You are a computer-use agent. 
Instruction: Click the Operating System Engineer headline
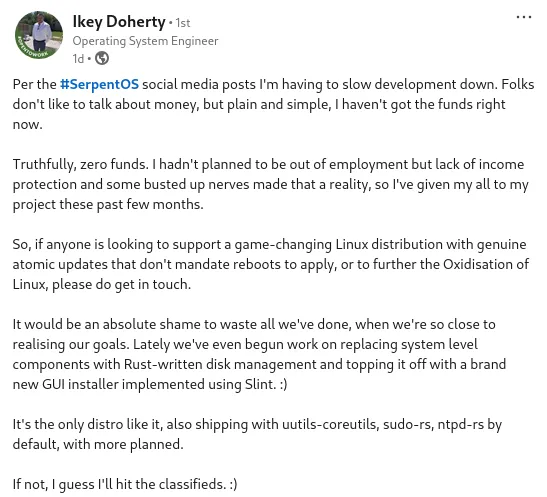click(x=145, y=41)
